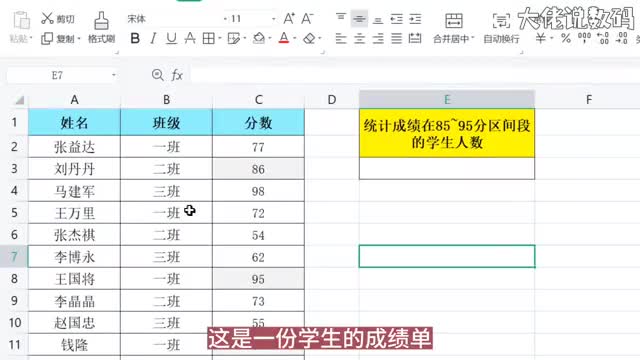Toggle vertical middle alignment (highlighted)
Screen dimensions: 640x360
pyautogui.click(x=359, y=18)
